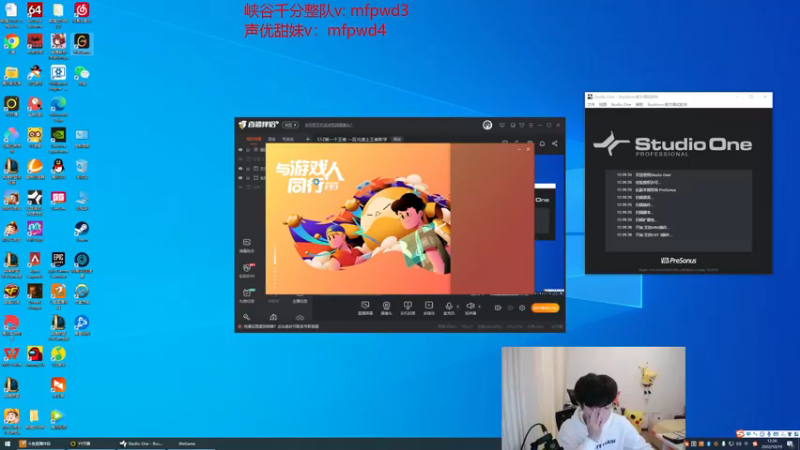Select the first scene tab in streaming app
This screenshot has height=450, width=800.
click(x=254, y=139)
